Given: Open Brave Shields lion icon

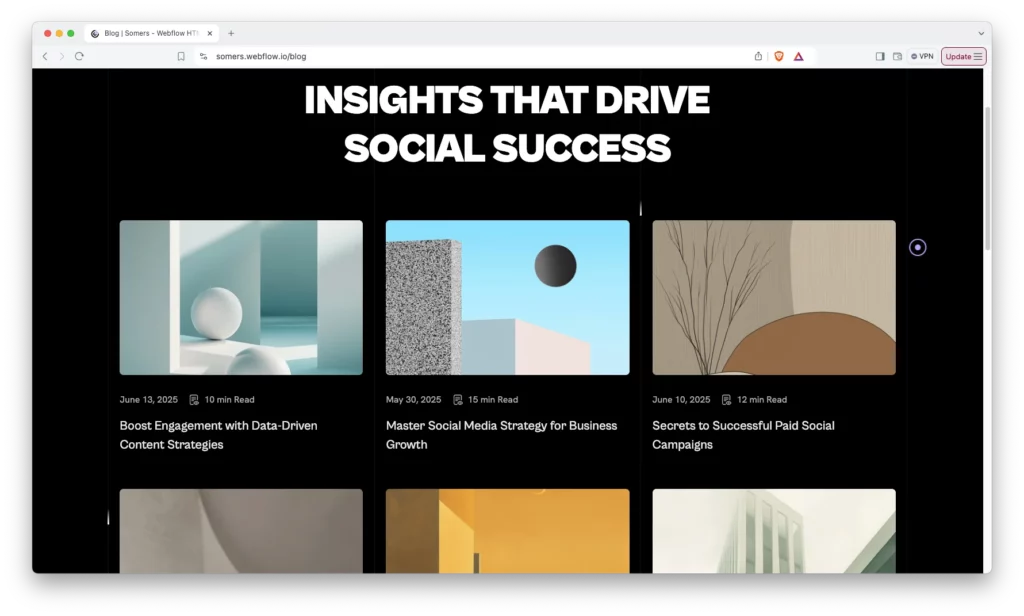Looking at the screenshot, I should point(779,56).
